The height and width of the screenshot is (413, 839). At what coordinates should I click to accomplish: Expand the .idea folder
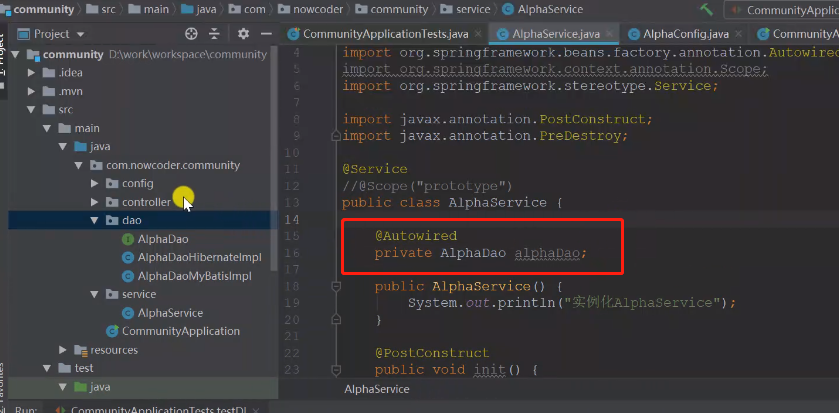[32, 73]
